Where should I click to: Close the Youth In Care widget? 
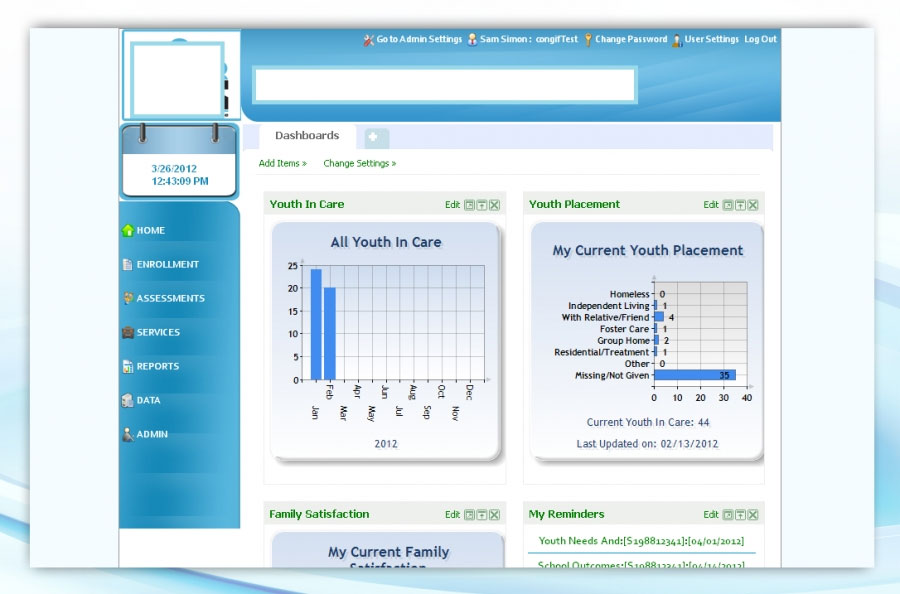(494, 205)
